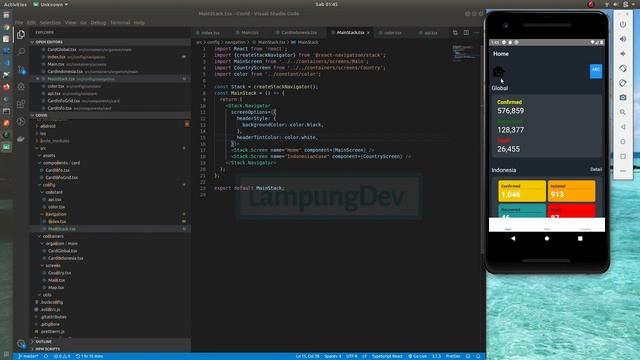Switch to the index.tsx editor tab
The height and width of the screenshot is (360, 640).
(x=210, y=33)
